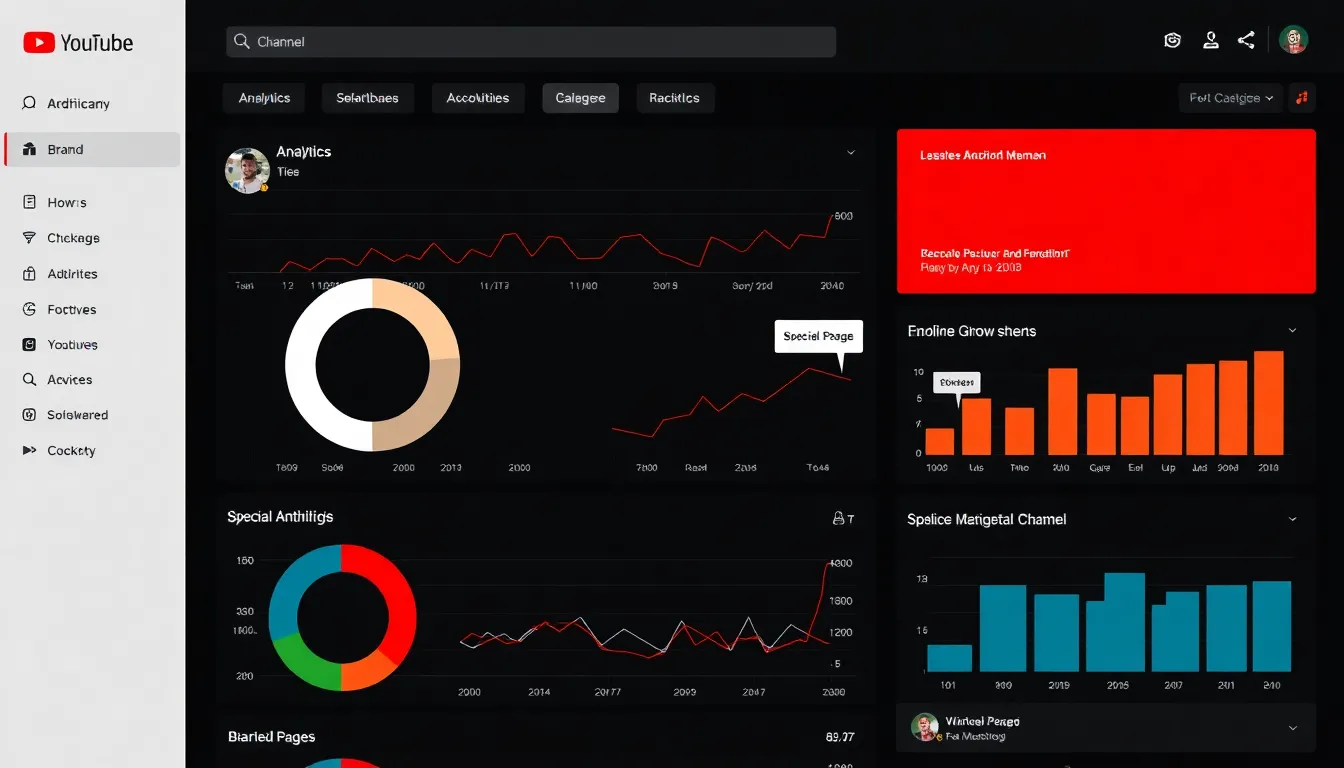The image size is (1344, 768).
Task: Open Chckage in the sidebar
Action: point(73,238)
